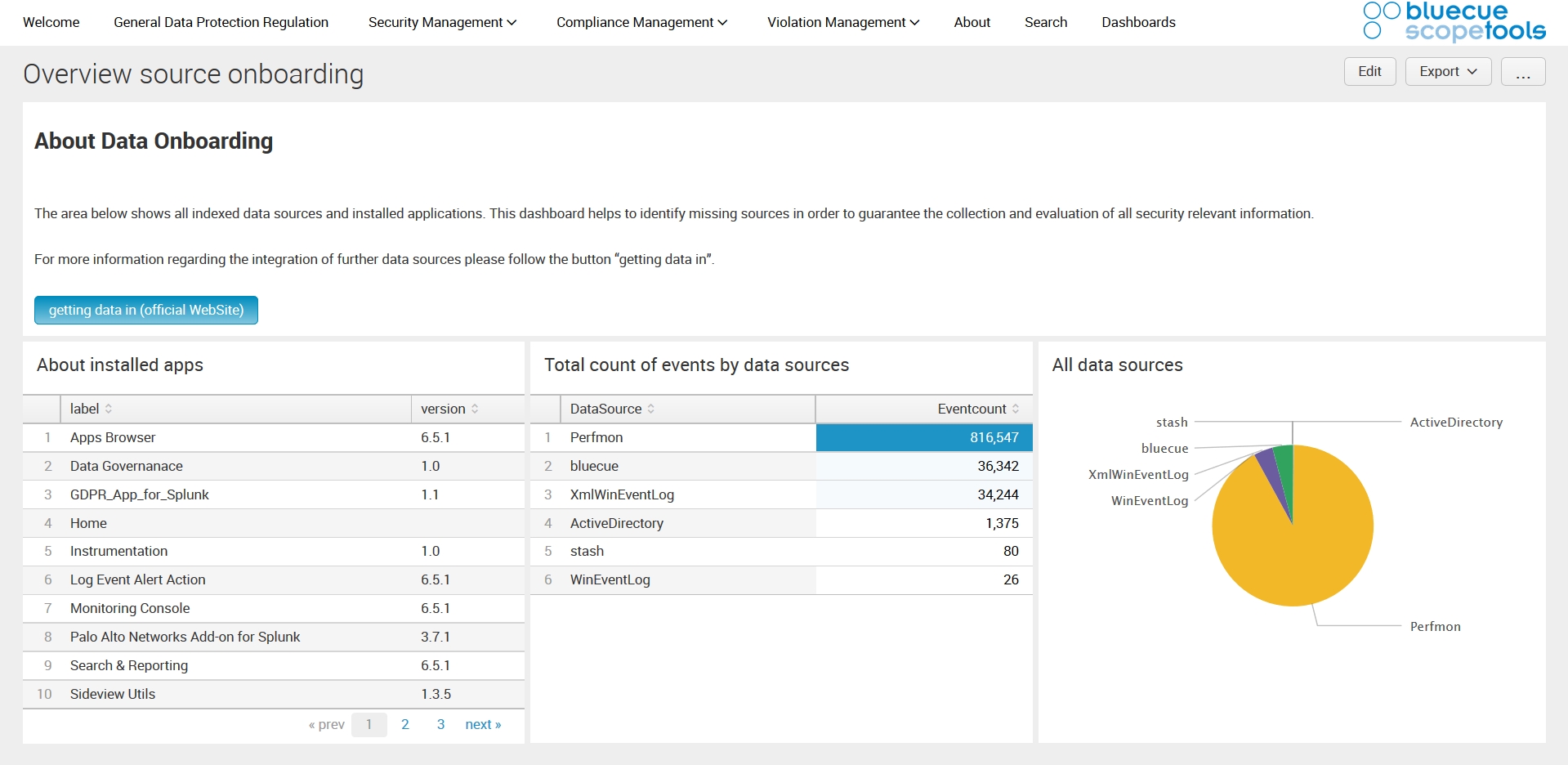Image resolution: width=1568 pixels, height=765 pixels.
Task: Click getting data in (official WebSite) button
Action: click(x=146, y=310)
